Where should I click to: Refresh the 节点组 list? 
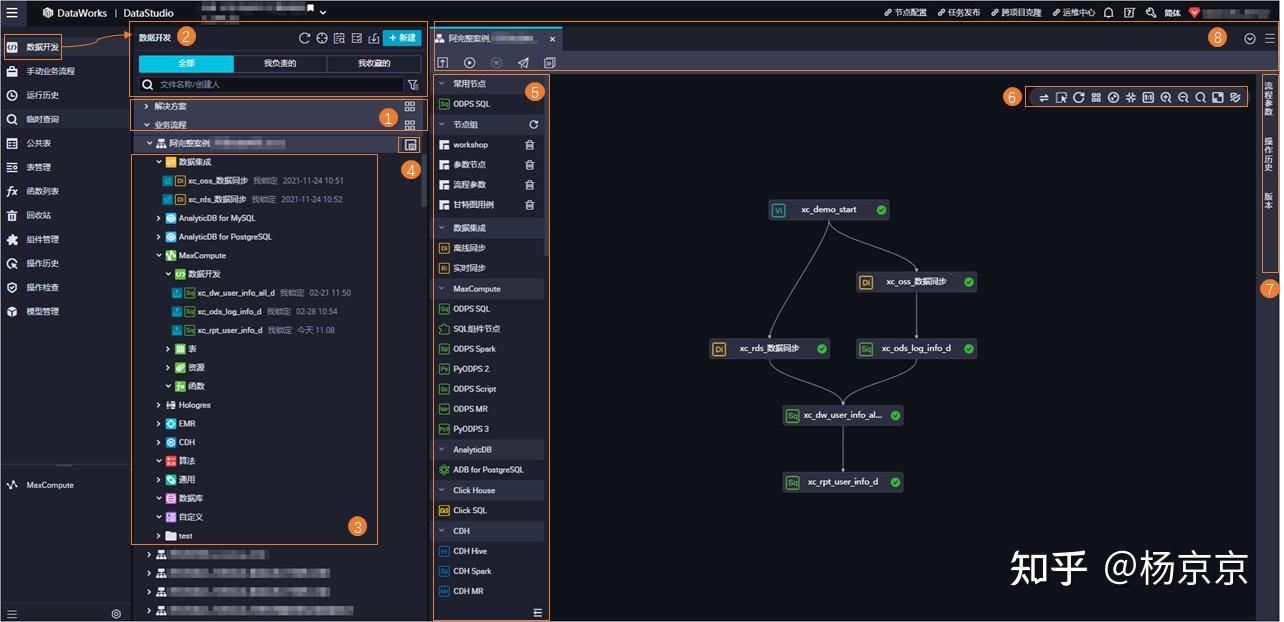(533, 125)
